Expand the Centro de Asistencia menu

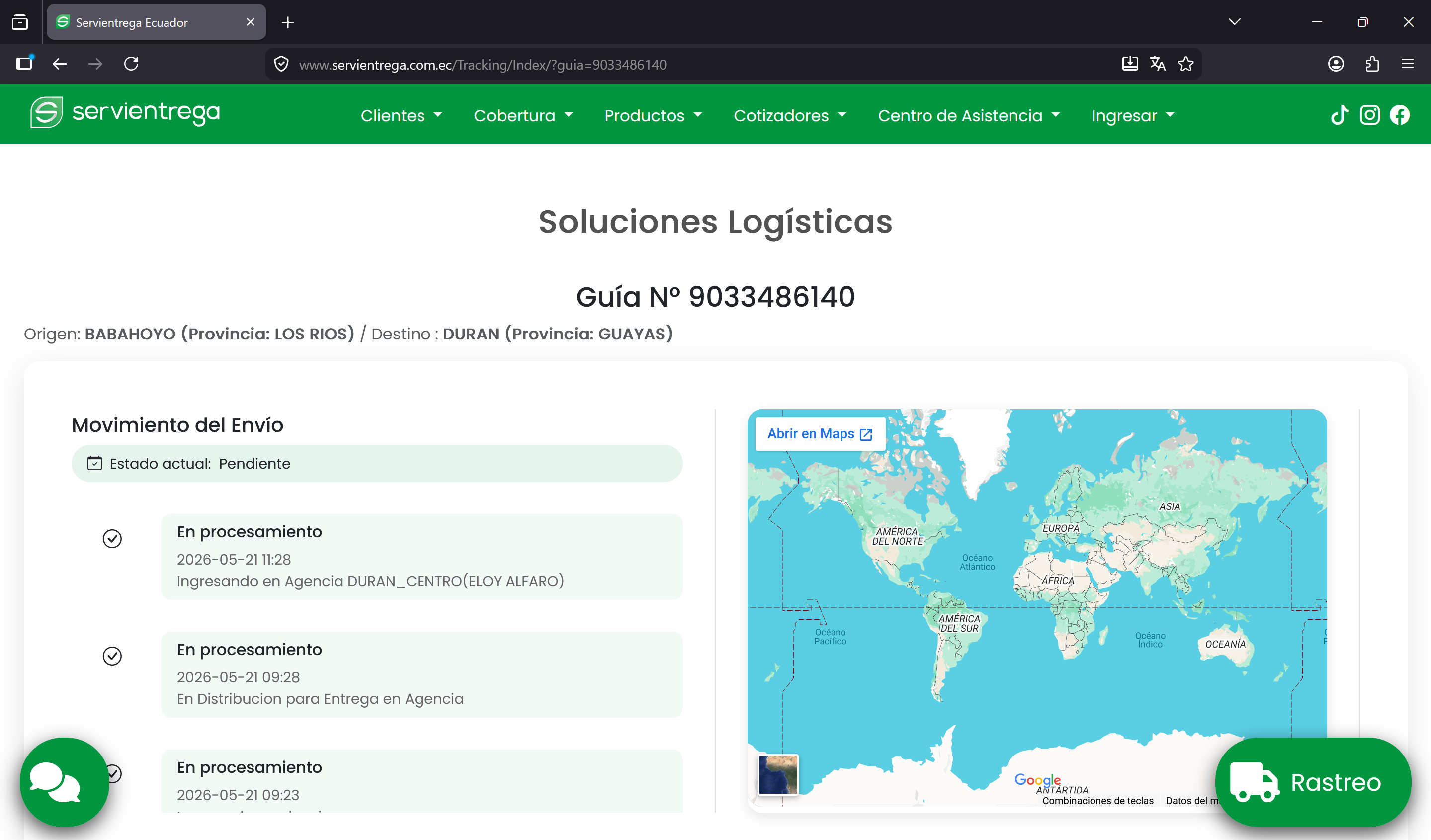(969, 115)
